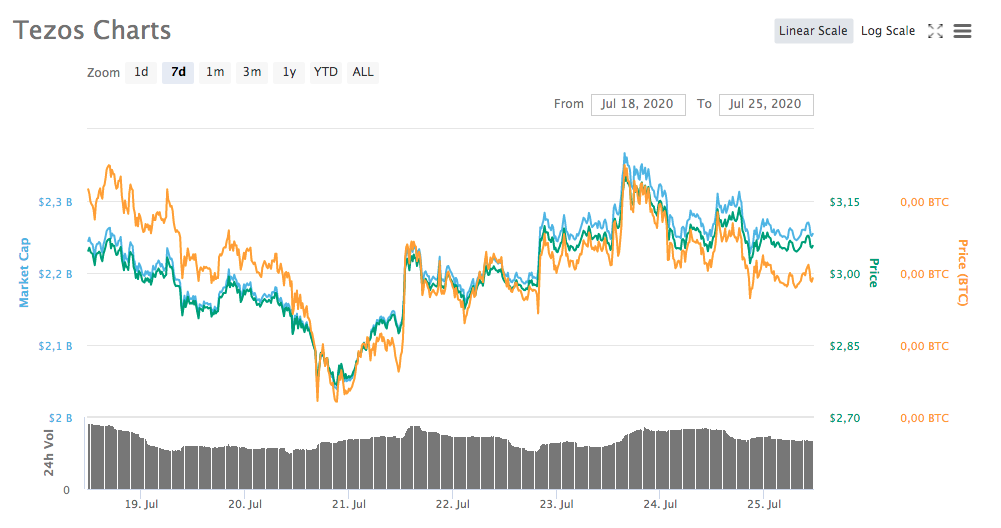Click the Price (BTC) axis title
The width and height of the screenshot is (1001, 528).
963,273
